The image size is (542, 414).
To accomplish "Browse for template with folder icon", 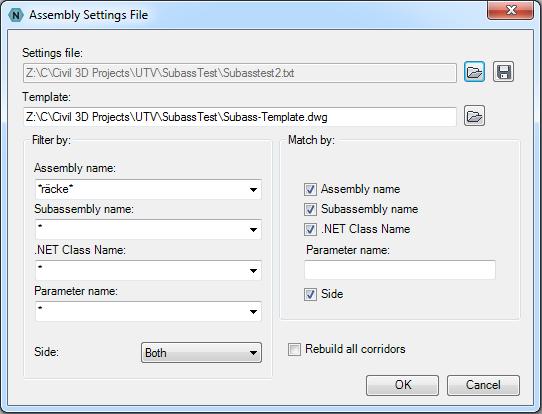I will click(x=474, y=116).
